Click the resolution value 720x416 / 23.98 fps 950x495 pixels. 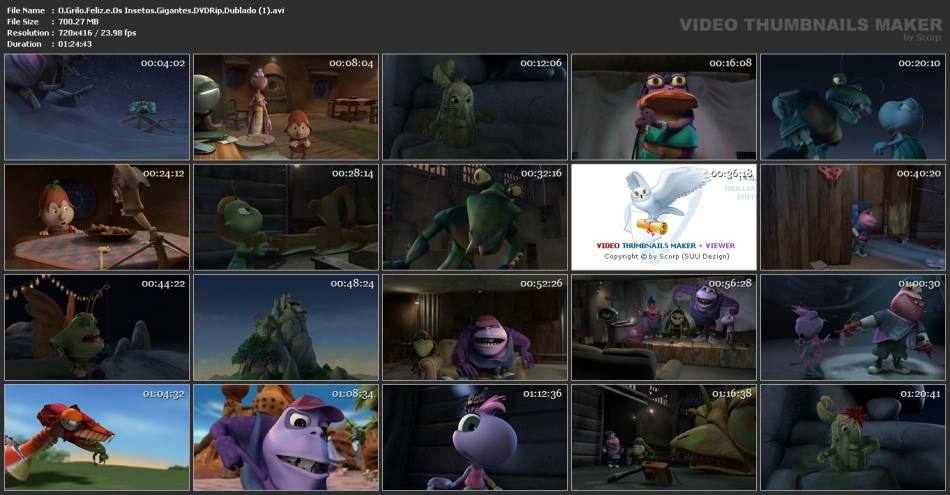97,33
